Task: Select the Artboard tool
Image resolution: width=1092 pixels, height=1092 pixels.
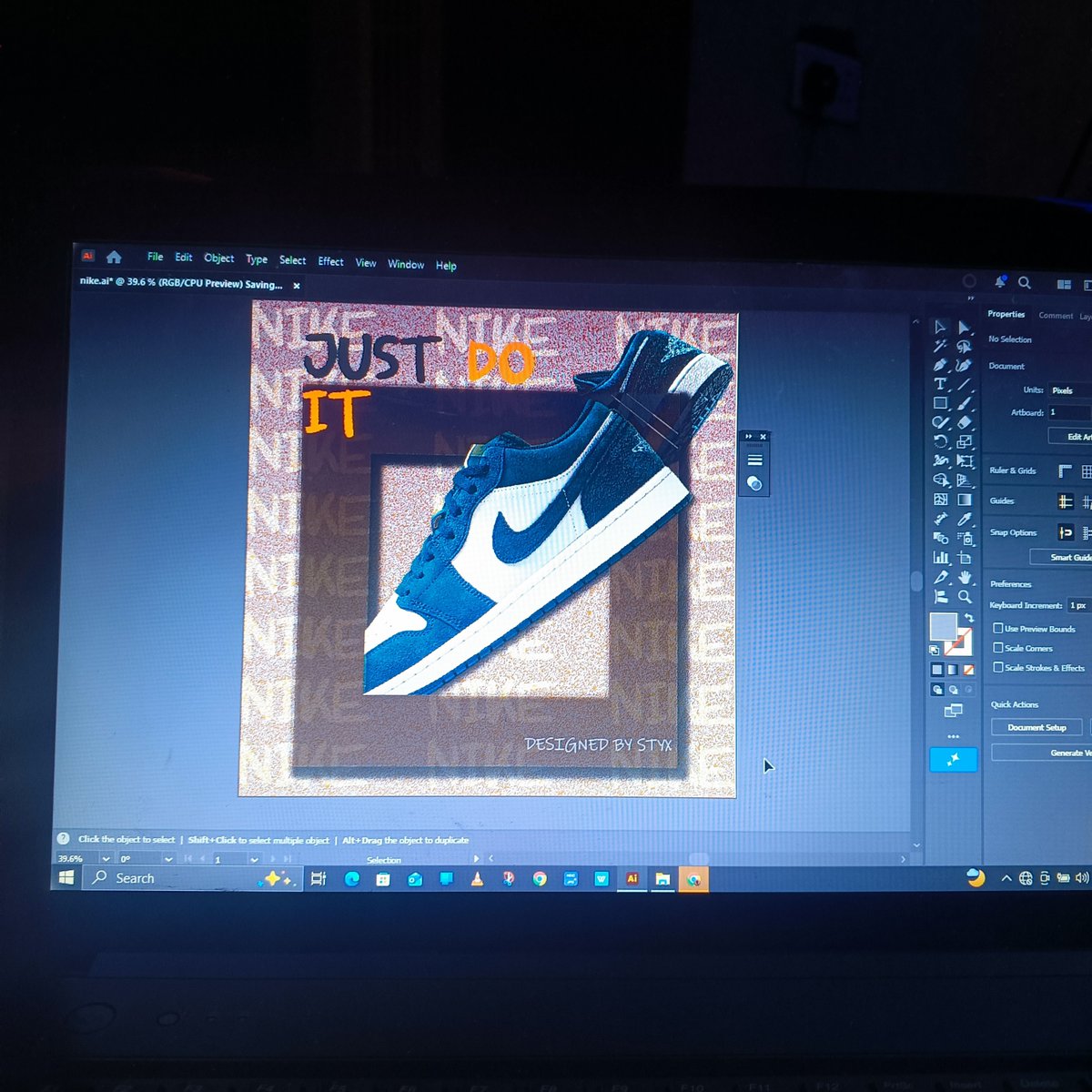Action: [965, 557]
